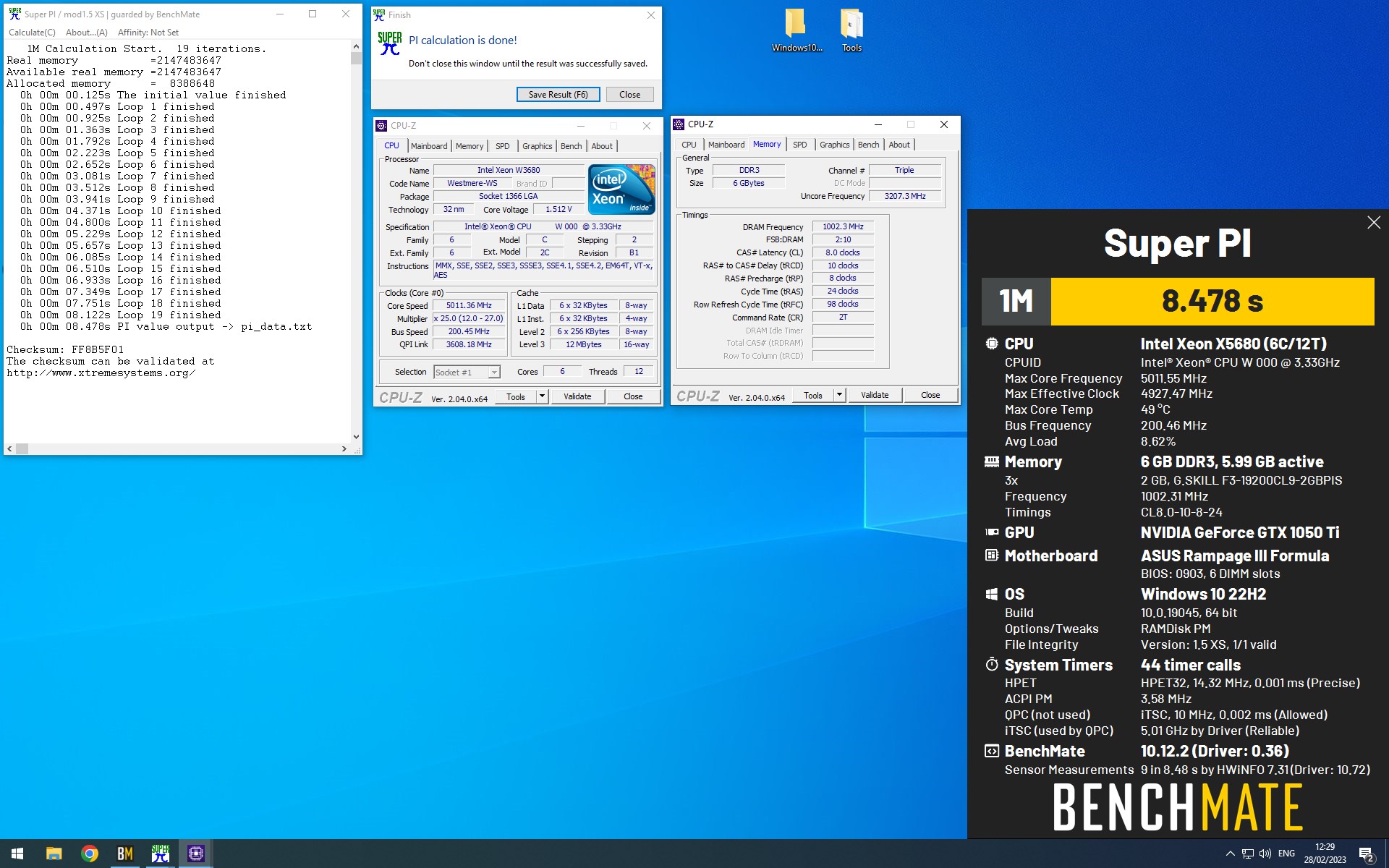Save the PI result with F6 button
The width and height of the screenshot is (1389, 868).
(x=558, y=95)
